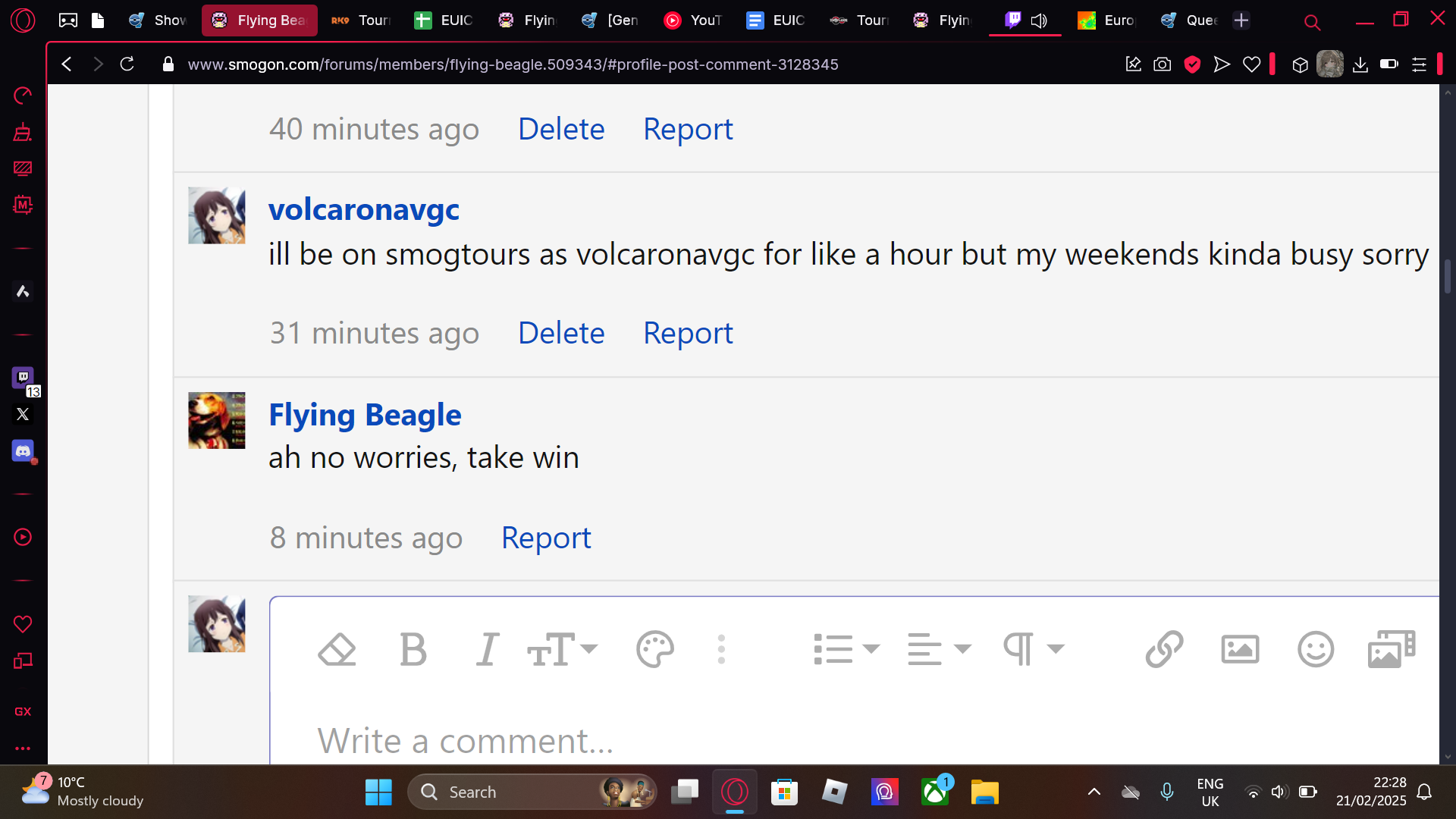Switch to the Show tab

[158, 20]
